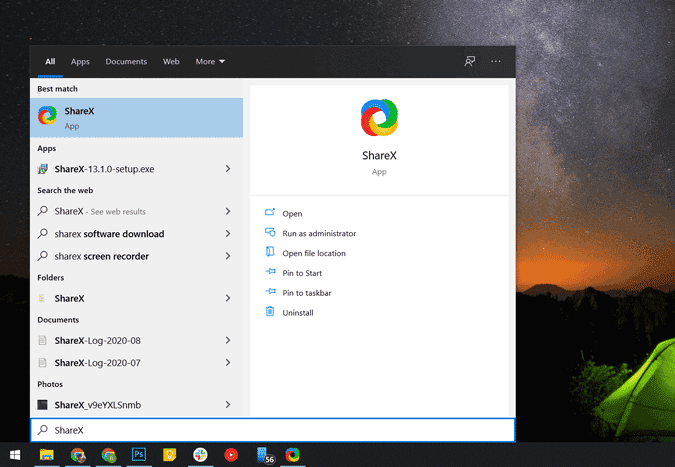Image resolution: width=675 pixels, height=467 pixels.
Task: Select the 'sharex software download' suggestion text
Action: (109, 234)
